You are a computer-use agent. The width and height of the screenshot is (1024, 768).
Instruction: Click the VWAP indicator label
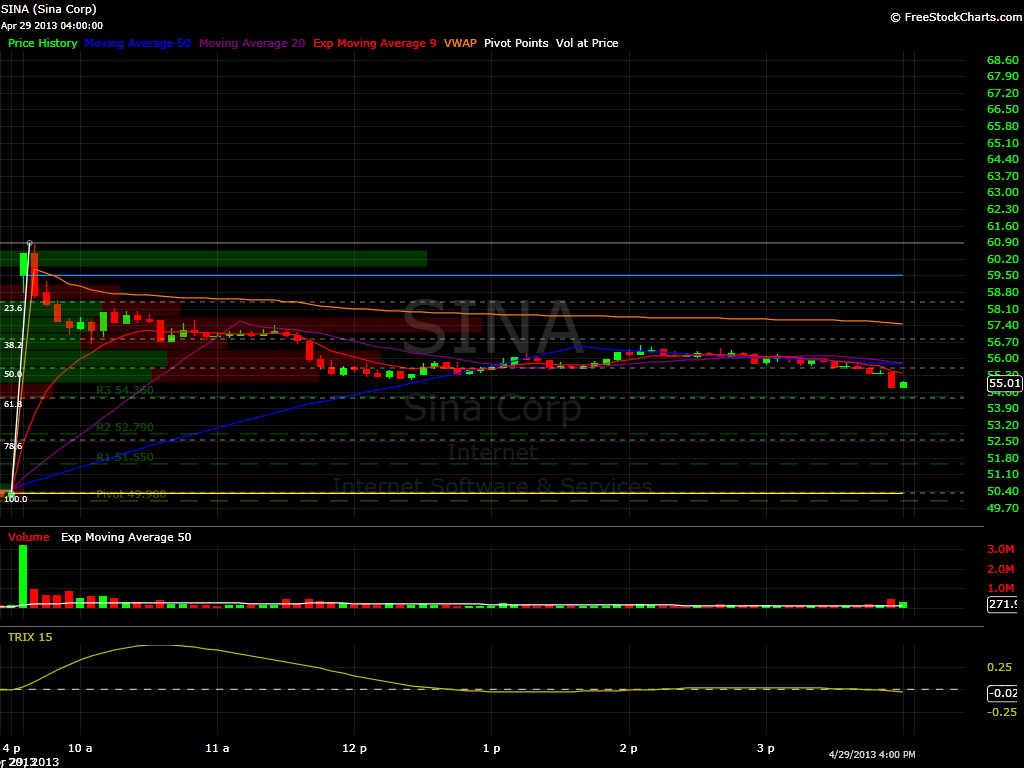pyautogui.click(x=460, y=43)
